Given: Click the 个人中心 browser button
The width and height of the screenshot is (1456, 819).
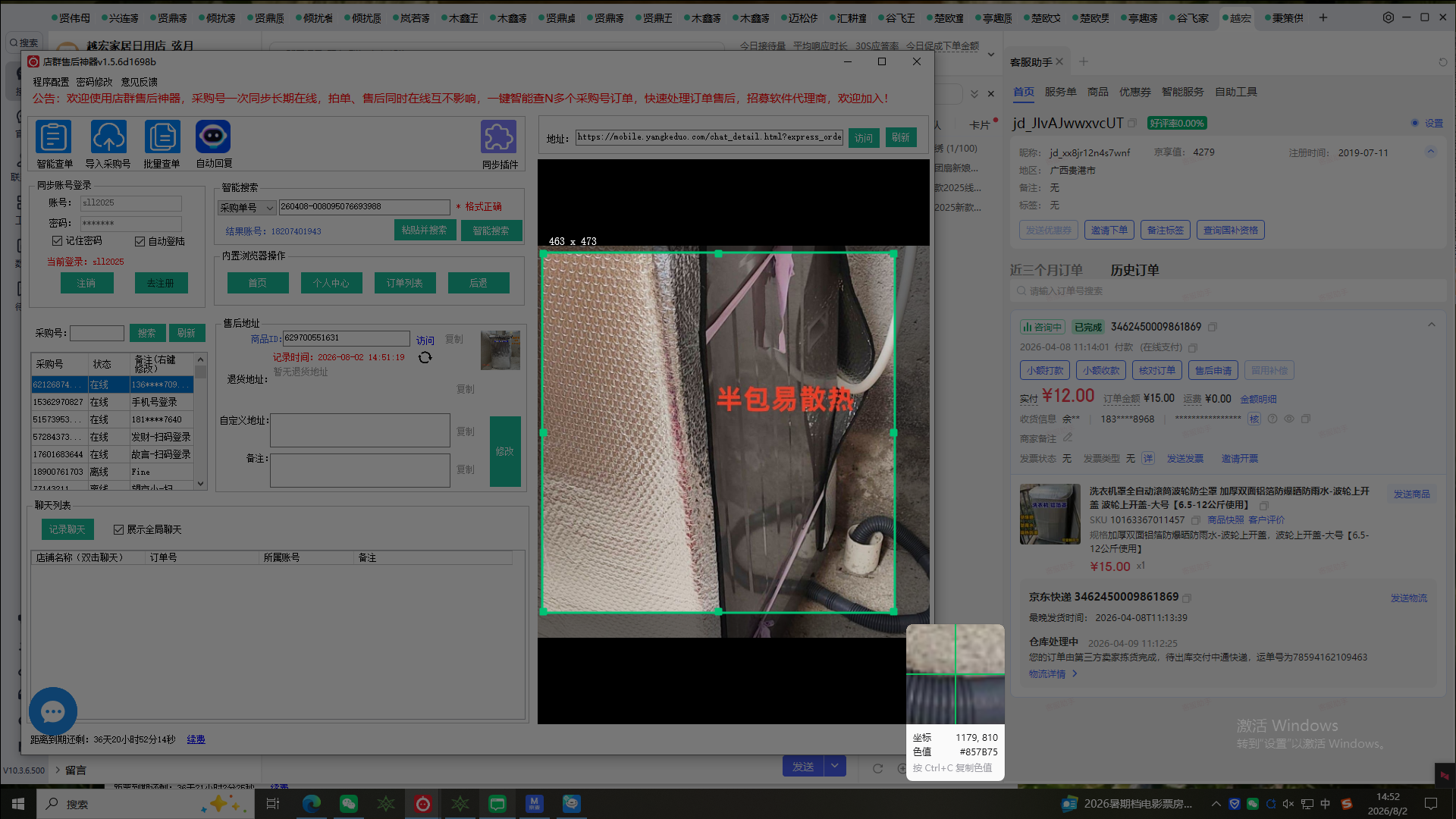Looking at the screenshot, I should pos(331,283).
